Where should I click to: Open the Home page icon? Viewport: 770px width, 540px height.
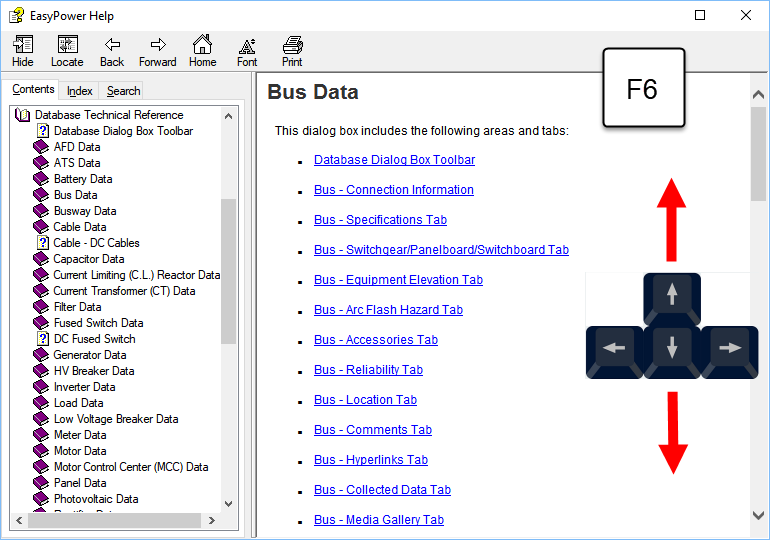point(202,46)
